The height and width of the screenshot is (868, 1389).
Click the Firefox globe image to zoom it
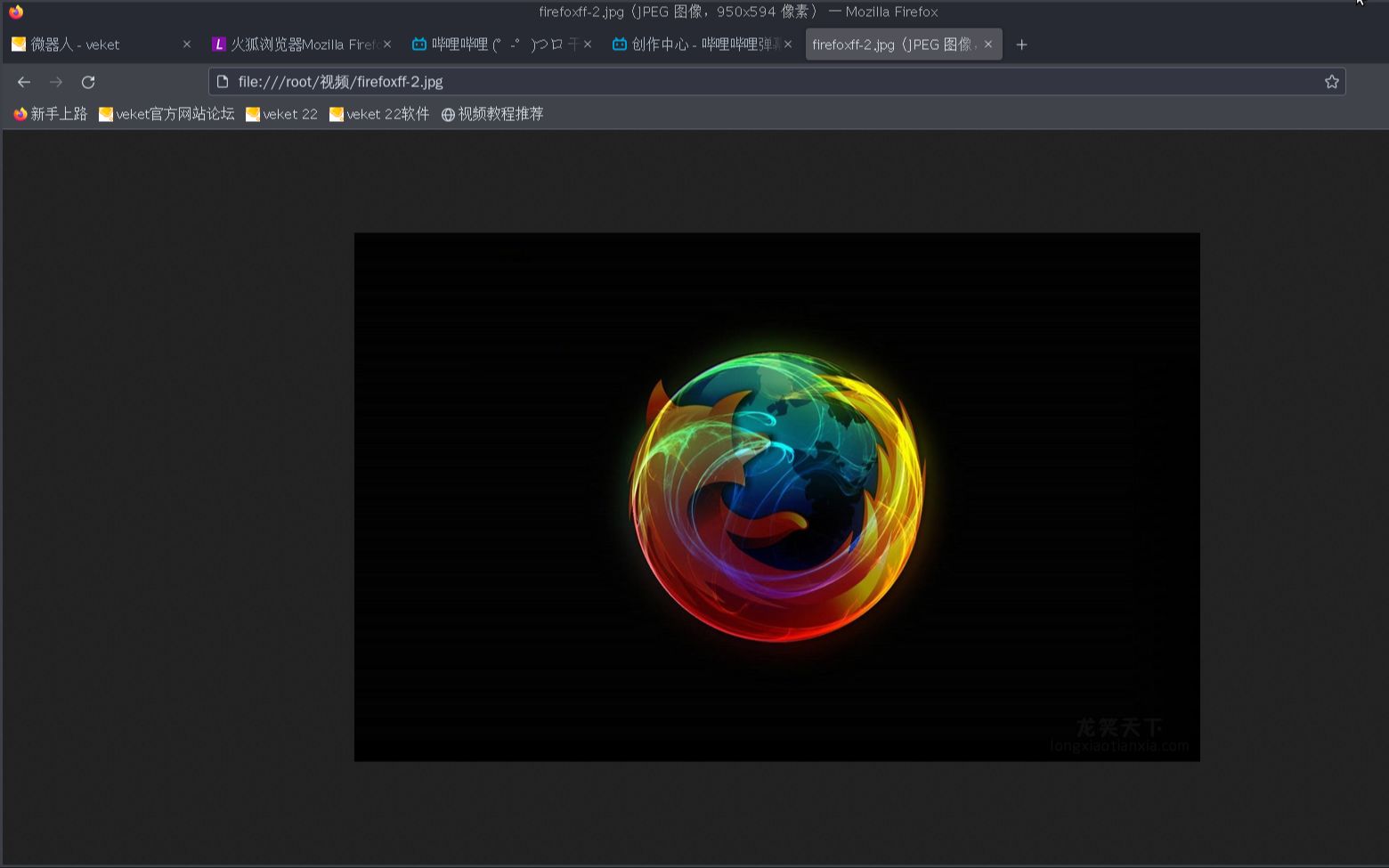click(x=777, y=497)
